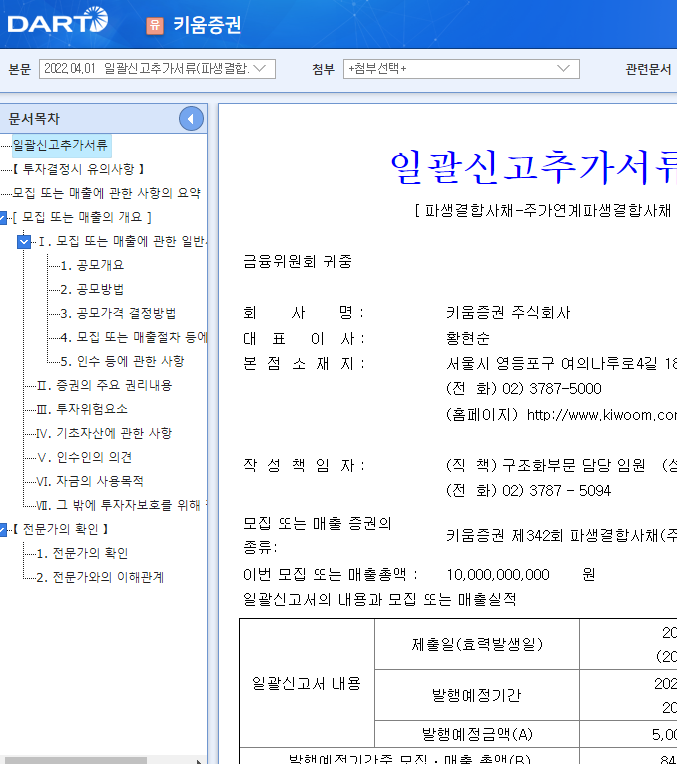Click the http://www.kiwoom.com homepage text
The image size is (677, 764).
tap(602, 415)
